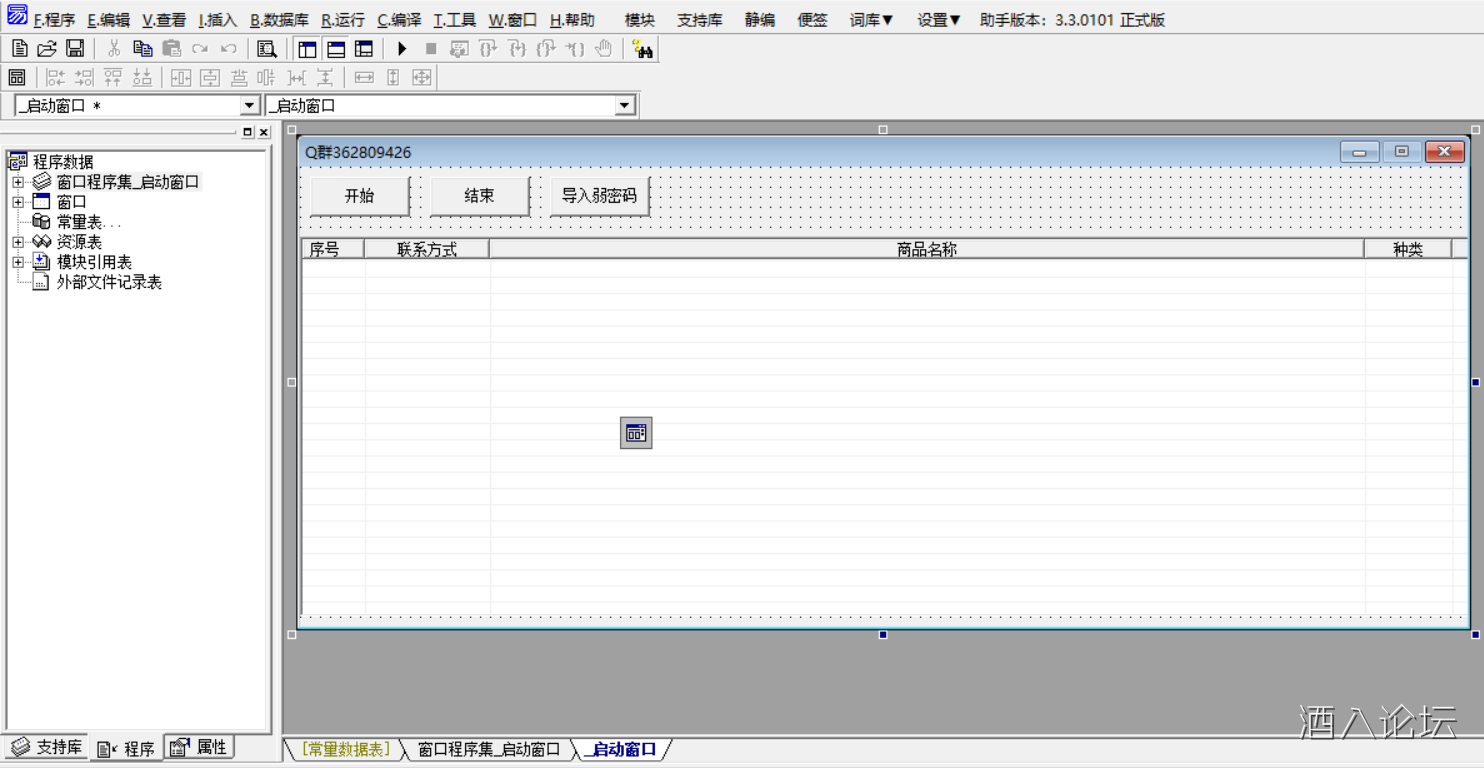
Task: Switch to the 属性 panel tab
Action: click(x=200, y=747)
